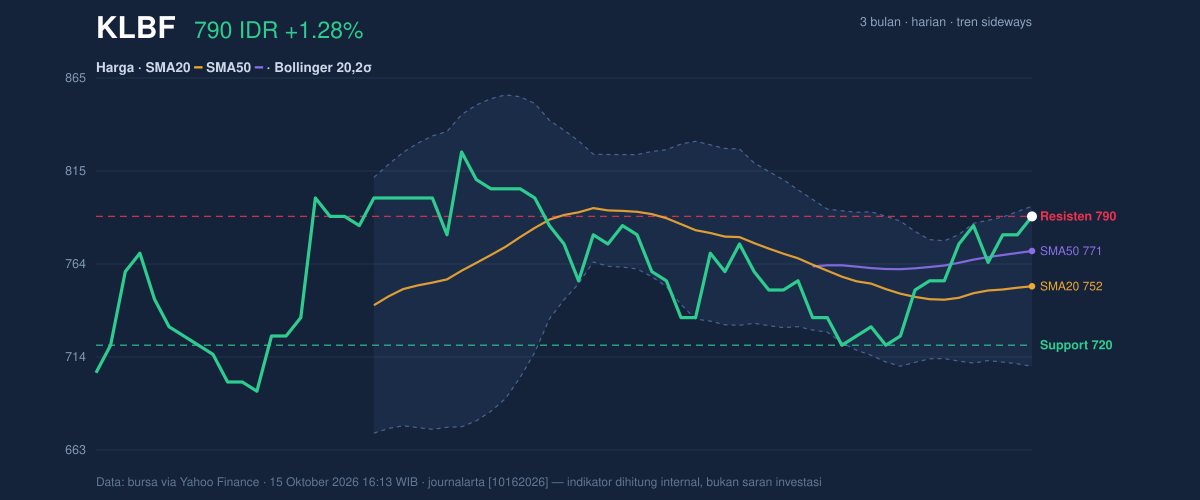Click the 865 y-axis label
The height and width of the screenshot is (500, 1200).
[76, 78]
